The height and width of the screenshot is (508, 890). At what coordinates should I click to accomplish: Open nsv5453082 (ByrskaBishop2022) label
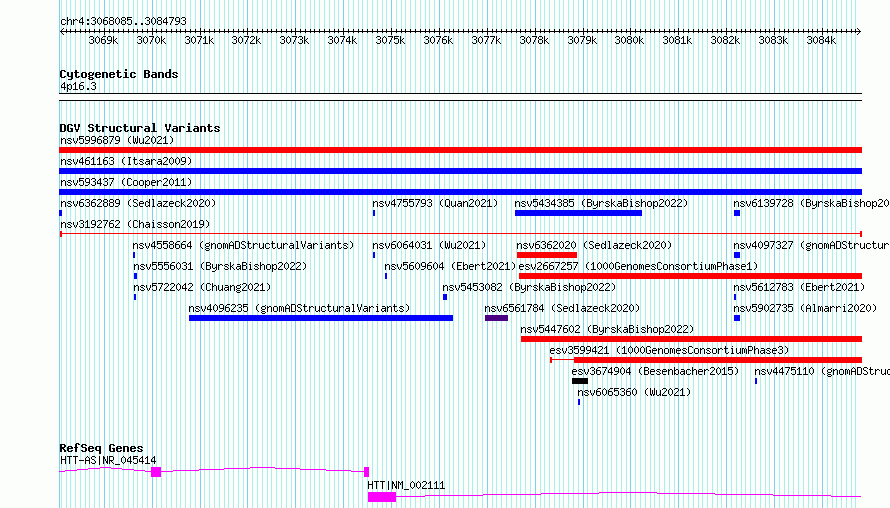[529, 287]
